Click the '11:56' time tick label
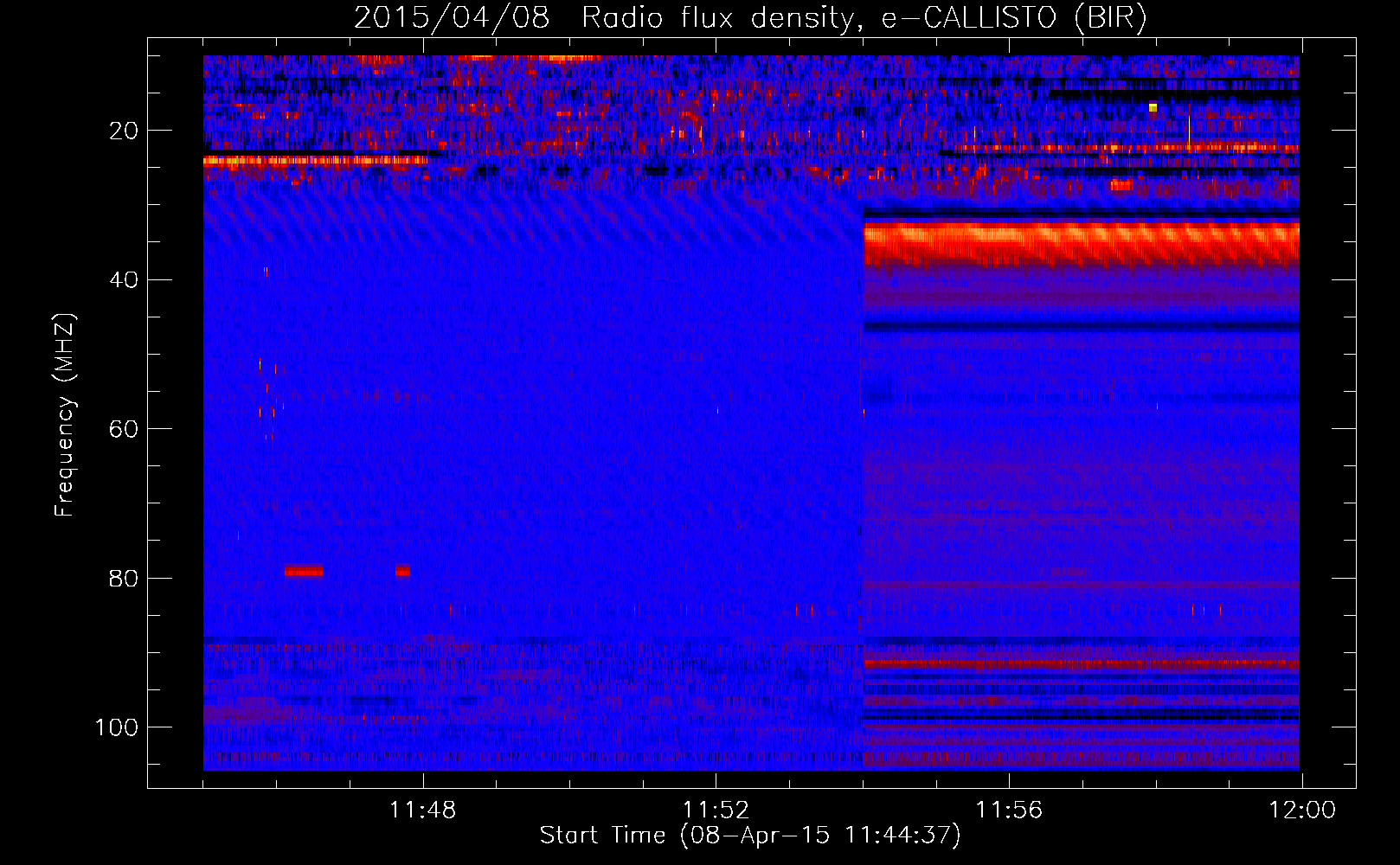Screen dimensions: 1400x865 tap(1009, 811)
